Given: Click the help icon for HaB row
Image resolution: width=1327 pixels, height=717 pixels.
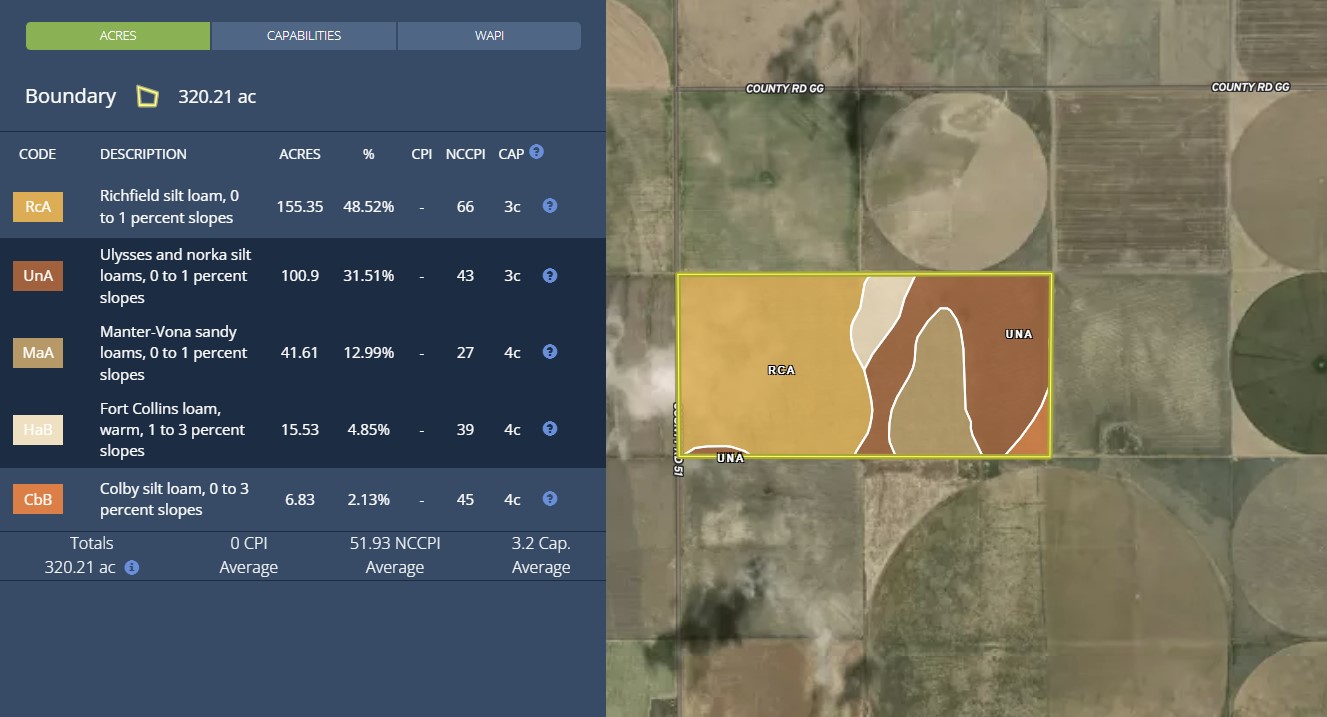Looking at the screenshot, I should pos(549,429).
